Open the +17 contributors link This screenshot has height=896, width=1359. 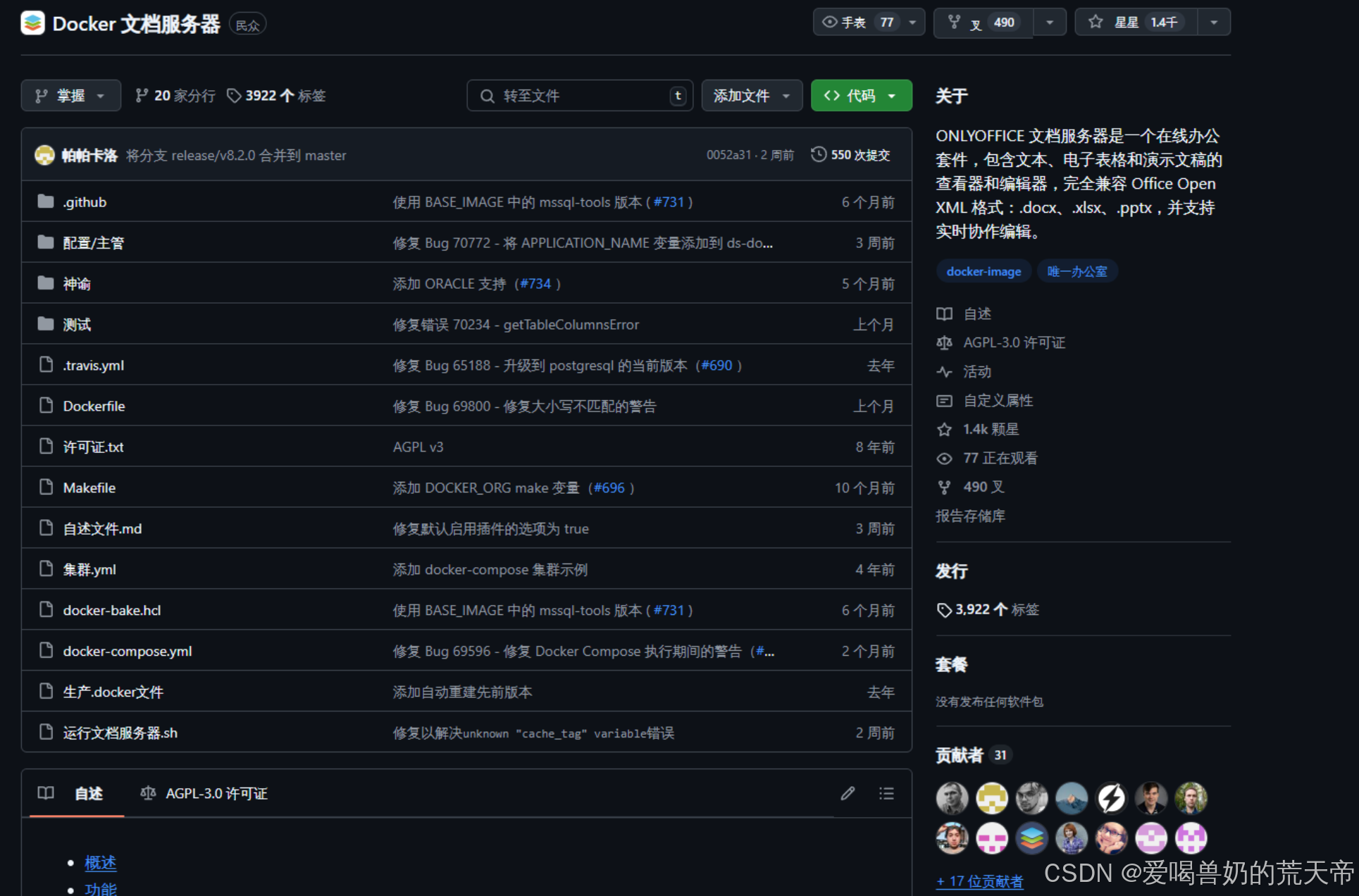[979, 881]
